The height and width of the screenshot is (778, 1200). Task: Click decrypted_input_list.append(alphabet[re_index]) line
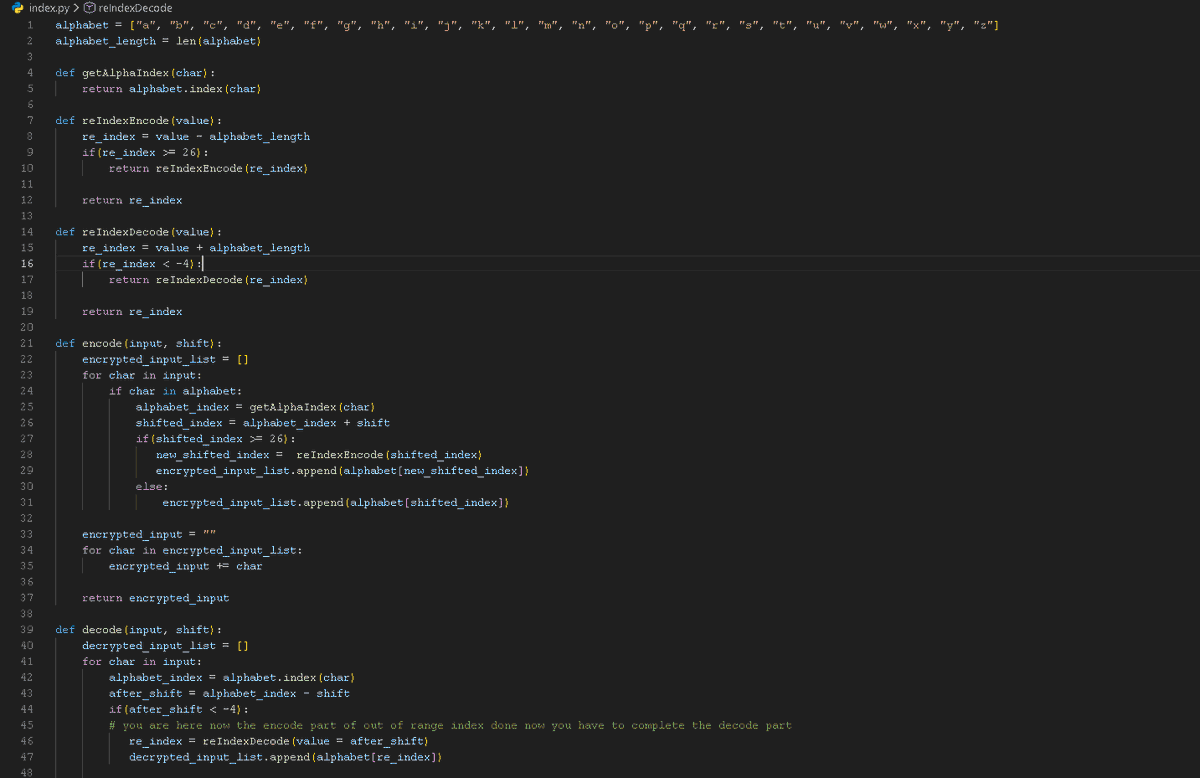tap(286, 757)
